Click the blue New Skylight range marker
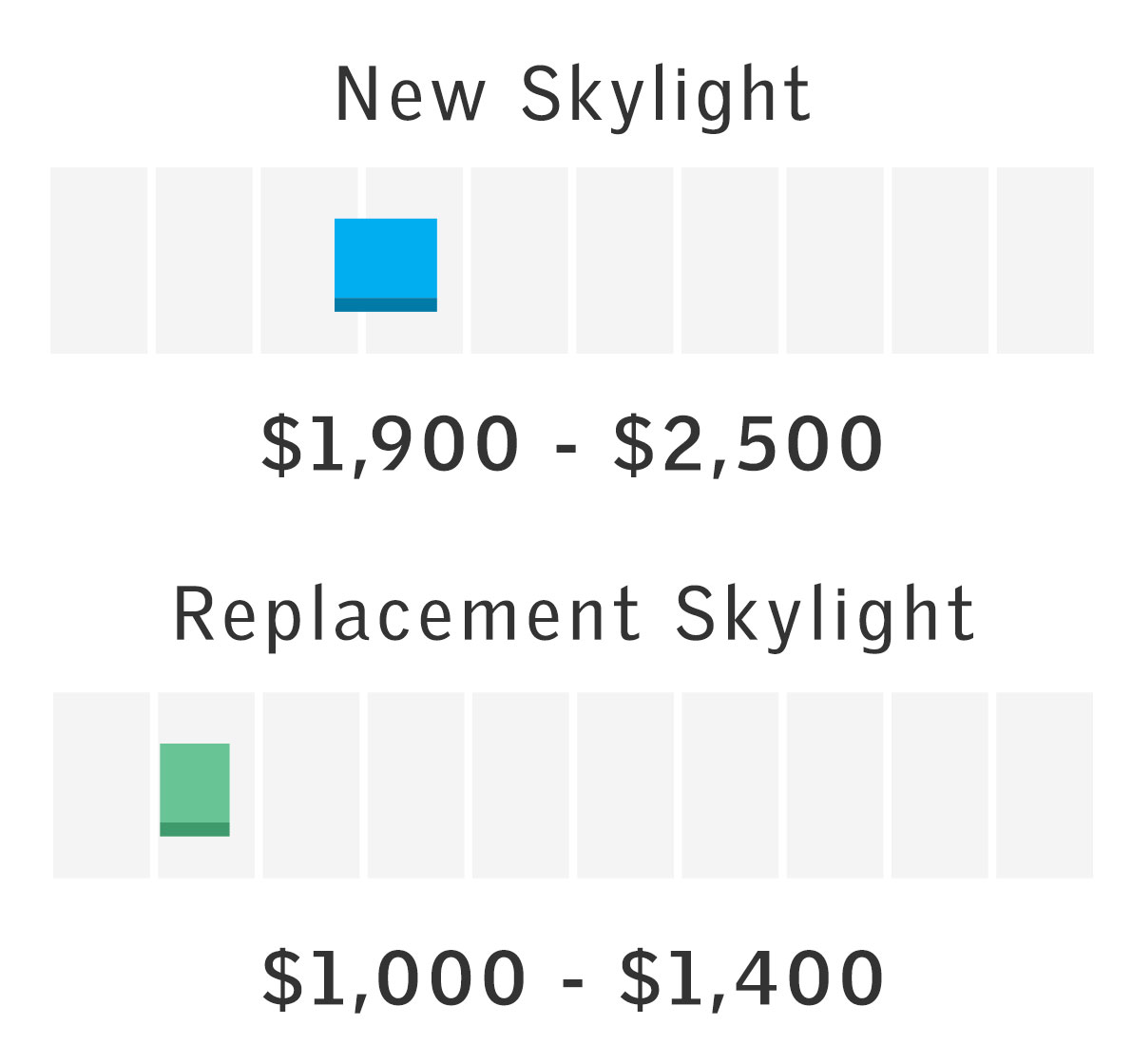Viewport: 1132px width, 1064px height. (x=386, y=264)
